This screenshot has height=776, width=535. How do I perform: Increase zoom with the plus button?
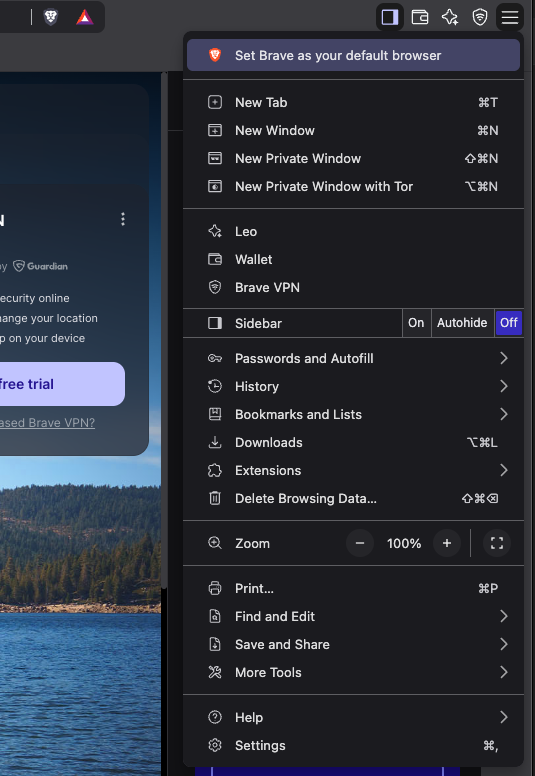446,543
